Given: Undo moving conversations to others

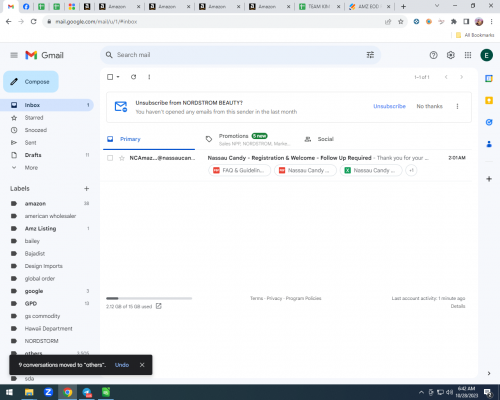Looking at the screenshot, I should (122, 365).
